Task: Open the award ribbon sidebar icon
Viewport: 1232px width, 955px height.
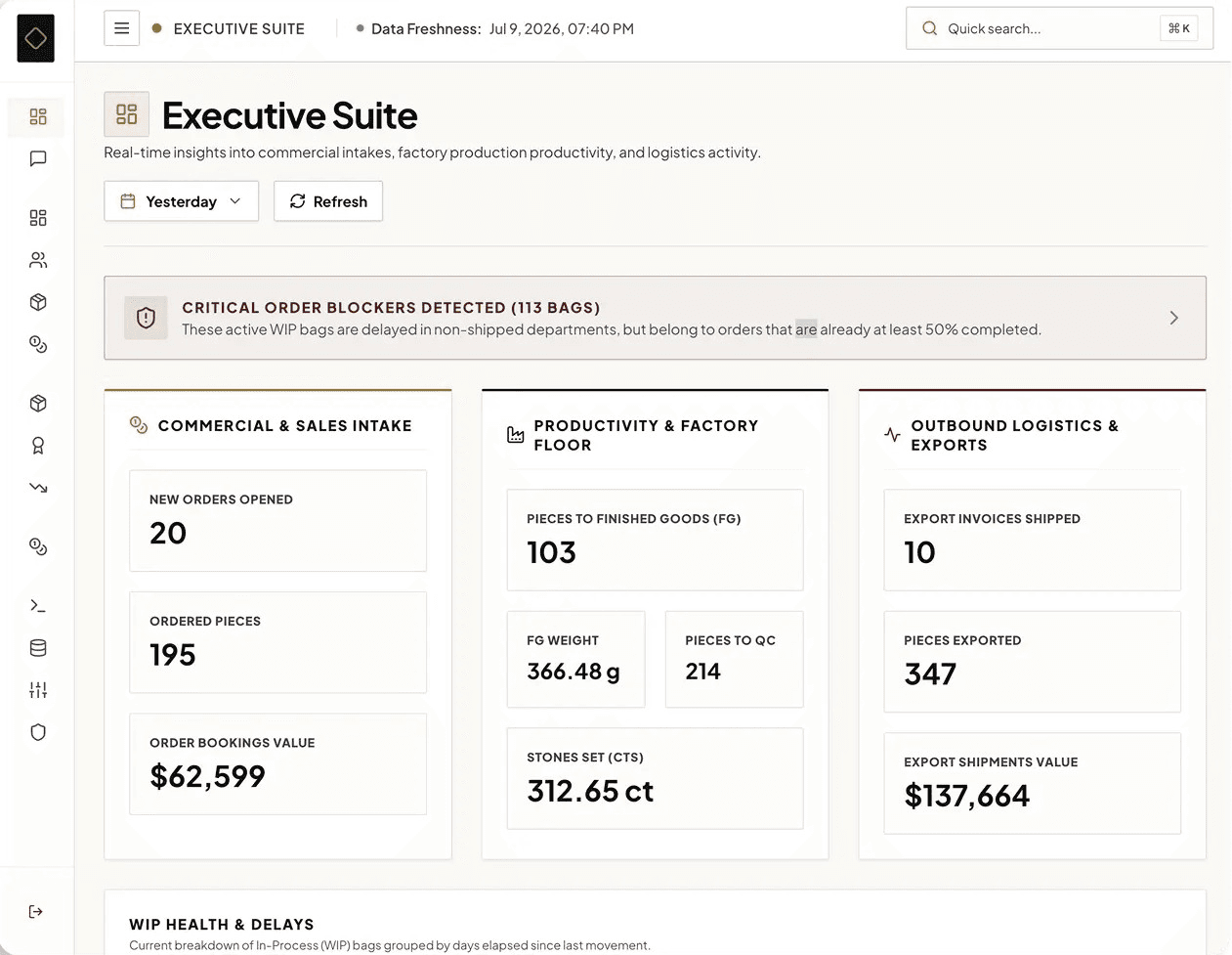Action: (x=38, y=446)
